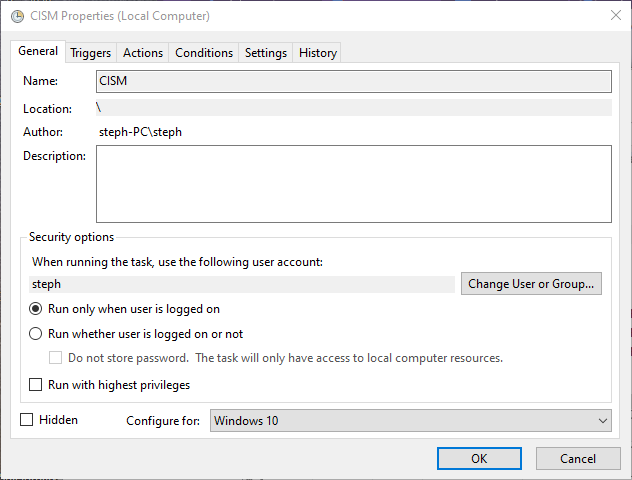Click the OK button

[x=479, y=458]
